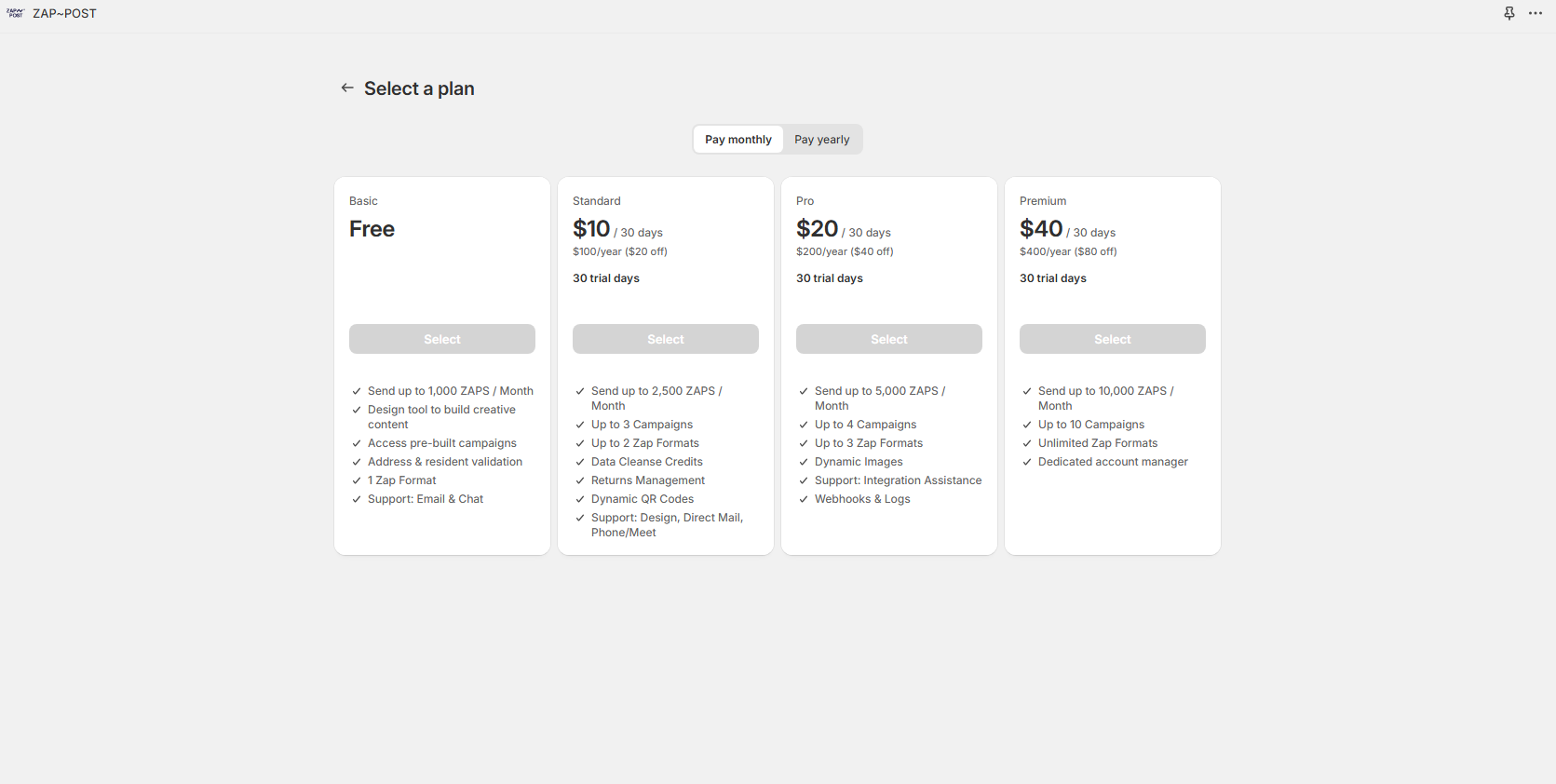This screenshot has width=1556, height=784.
Task: Choose the Standard plan Select button
Action: click(666, 339)
